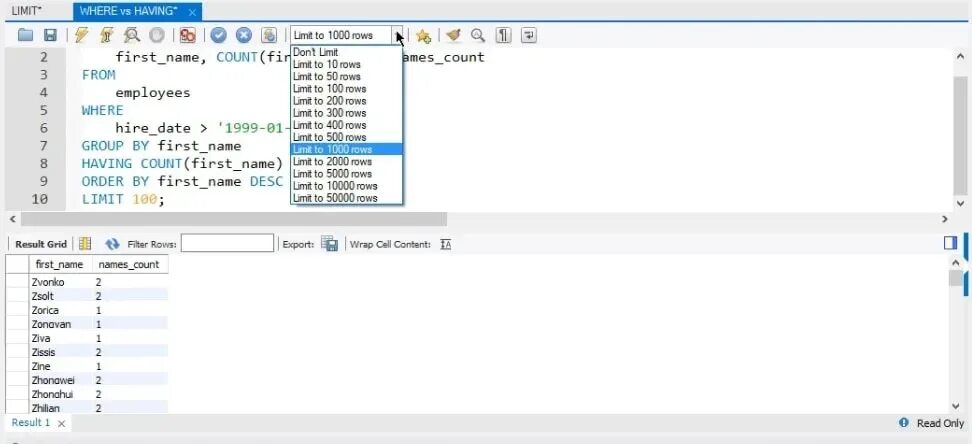Image resolution: width=972 pixels, height=444 pixels.
Task: Commit the transaction with the check icon
Action: point(218,35)
